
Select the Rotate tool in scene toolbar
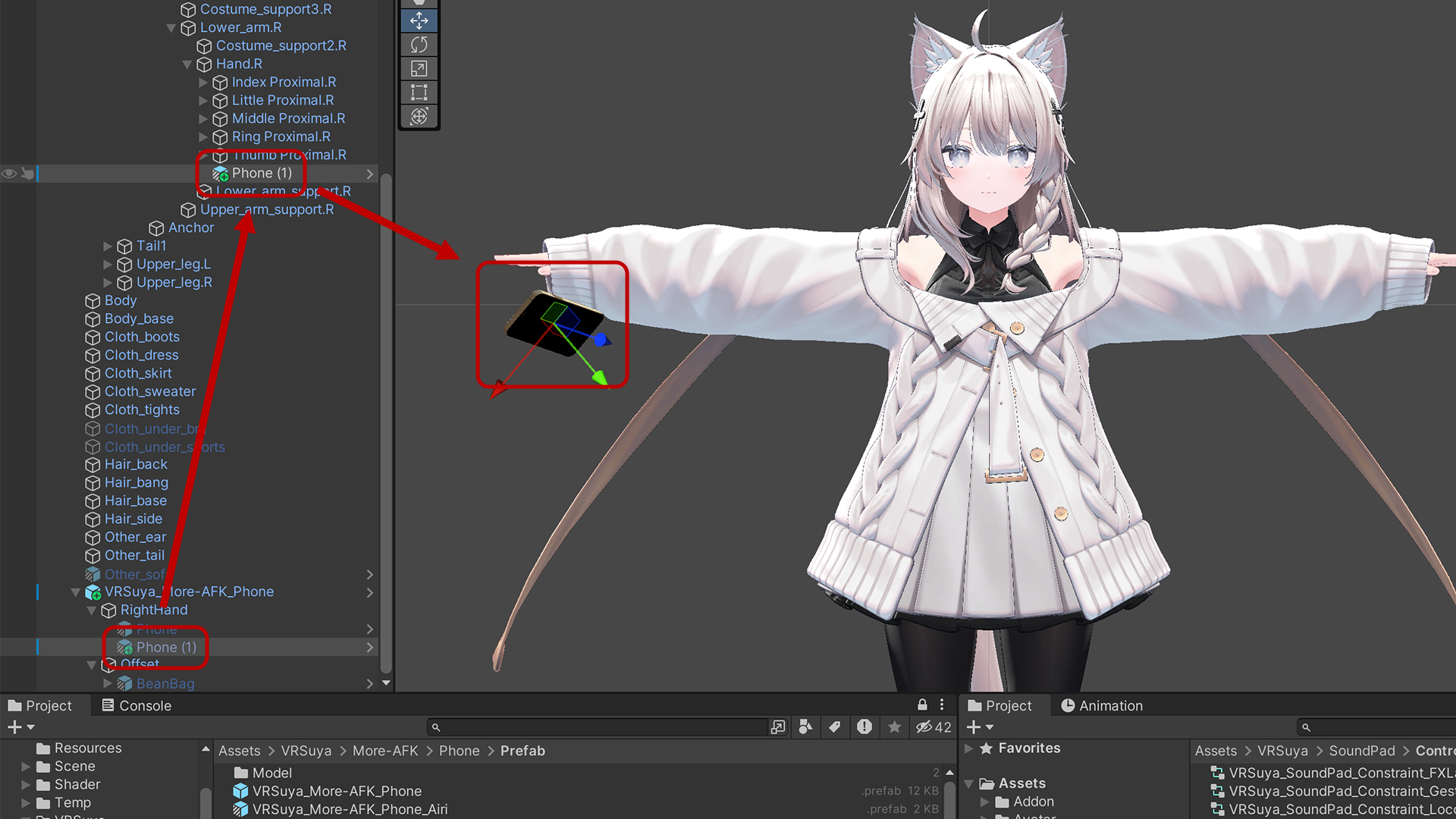[x=419, y=45]
